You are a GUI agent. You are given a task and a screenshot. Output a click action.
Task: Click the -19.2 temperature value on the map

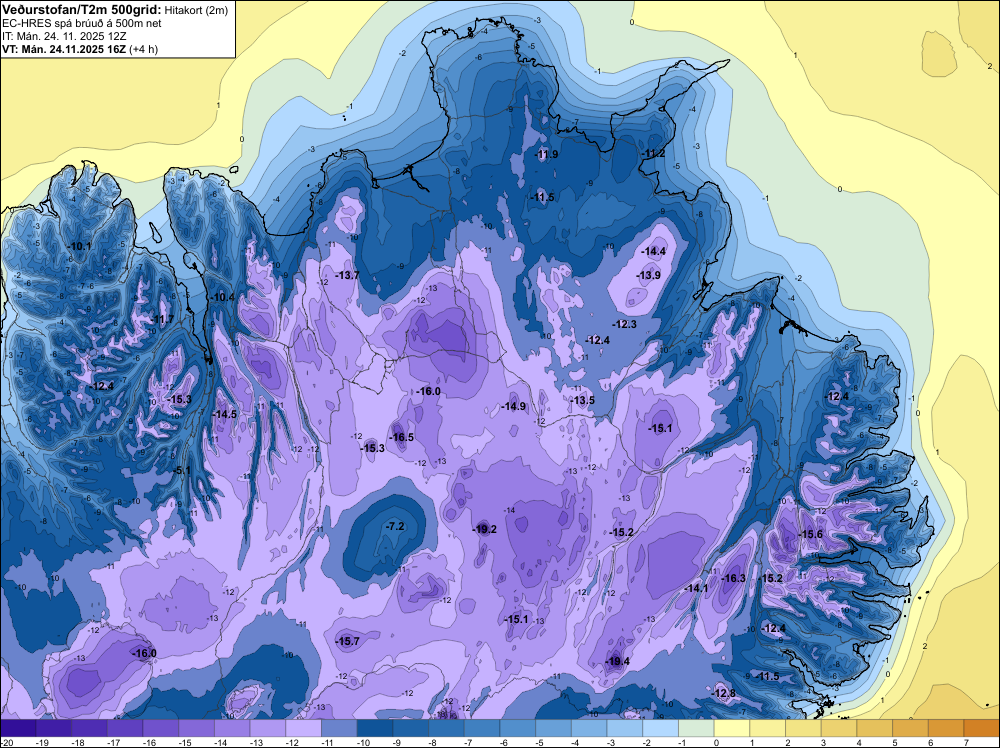click(x=485, y=529)
